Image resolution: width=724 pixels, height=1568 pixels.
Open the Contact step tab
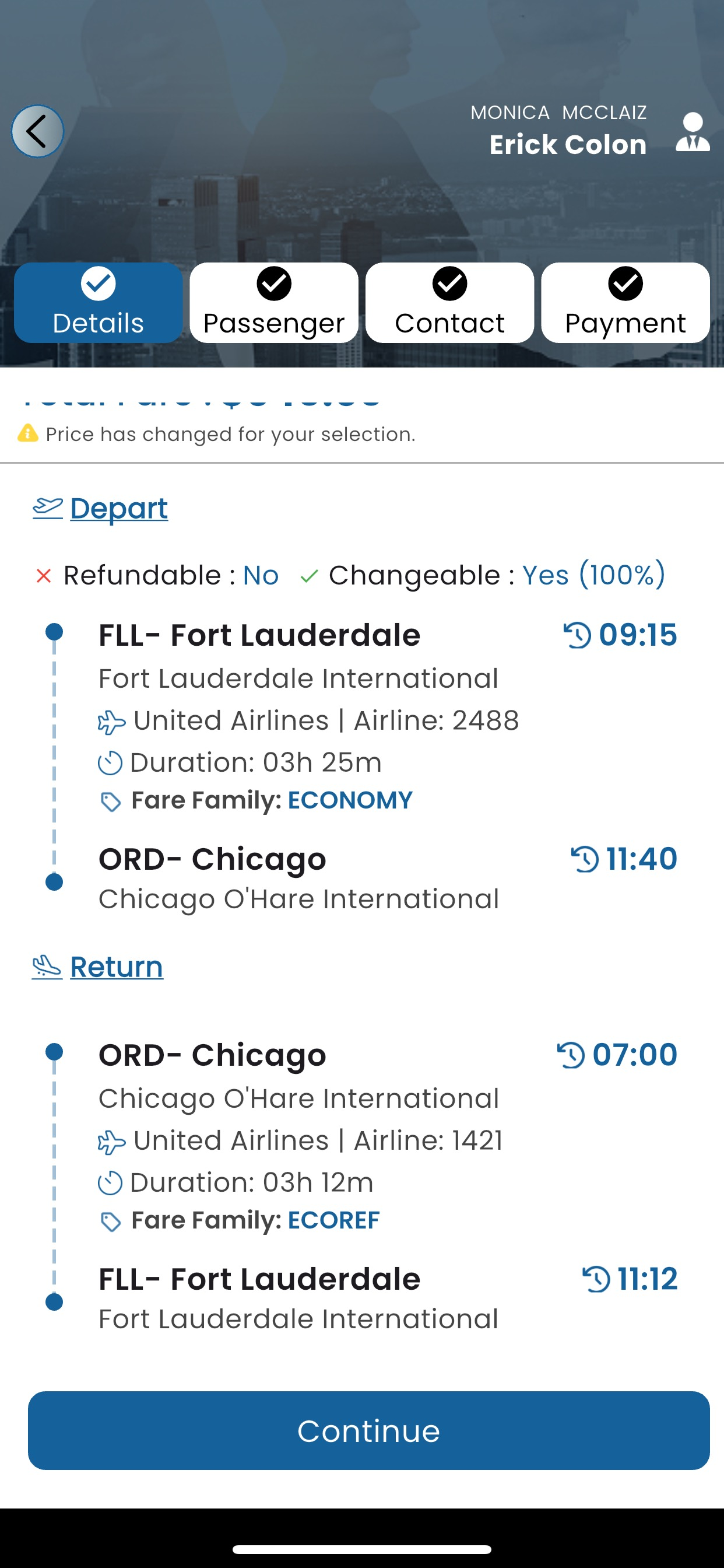click(449, 303)
